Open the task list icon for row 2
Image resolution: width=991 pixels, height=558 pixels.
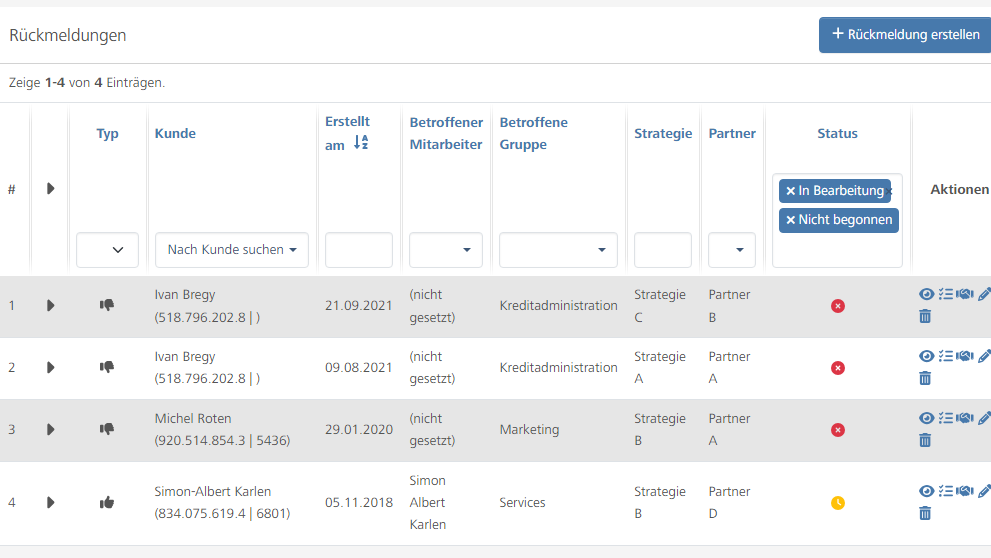(946, 357)
